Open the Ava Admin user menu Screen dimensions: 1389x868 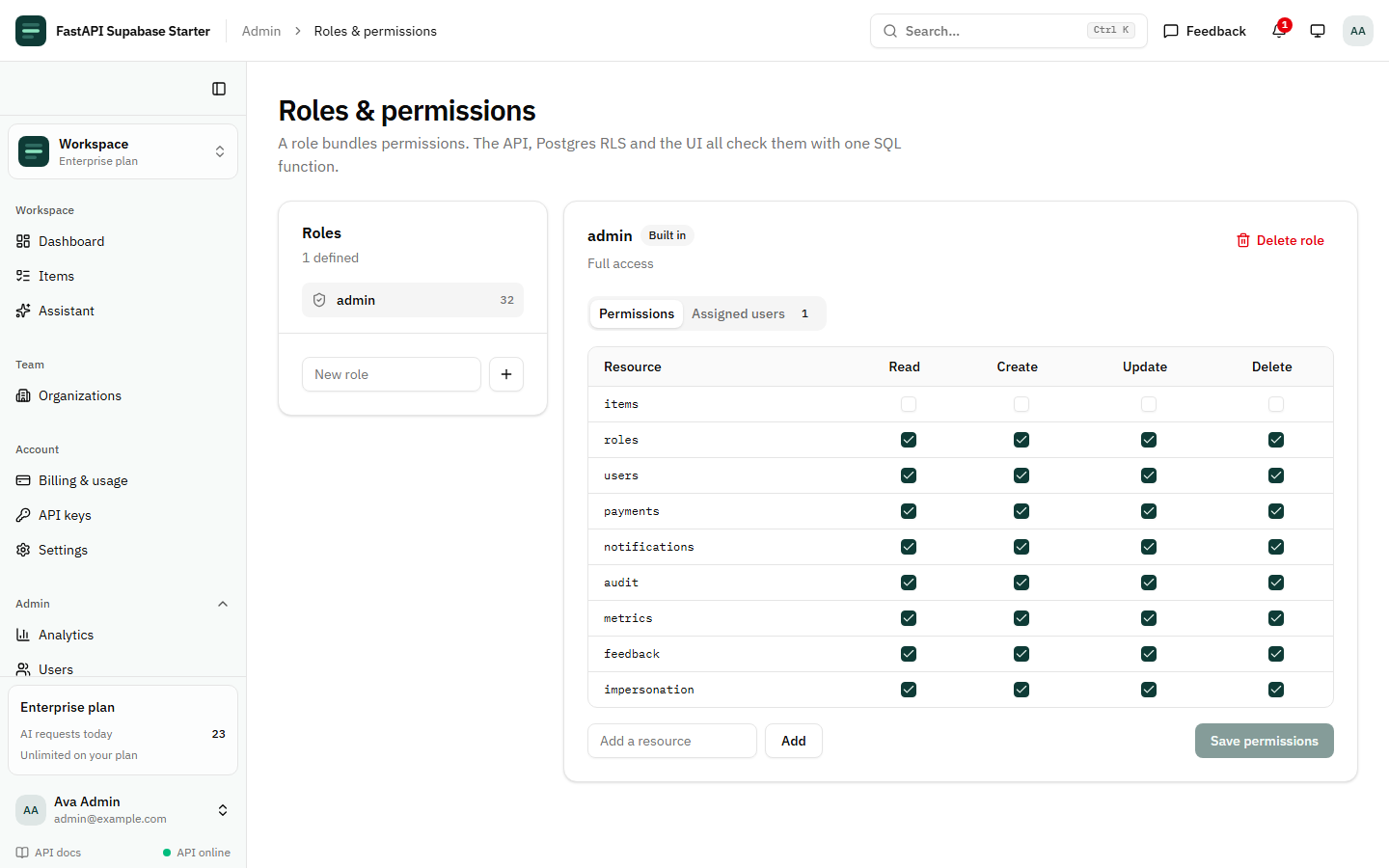123,810
